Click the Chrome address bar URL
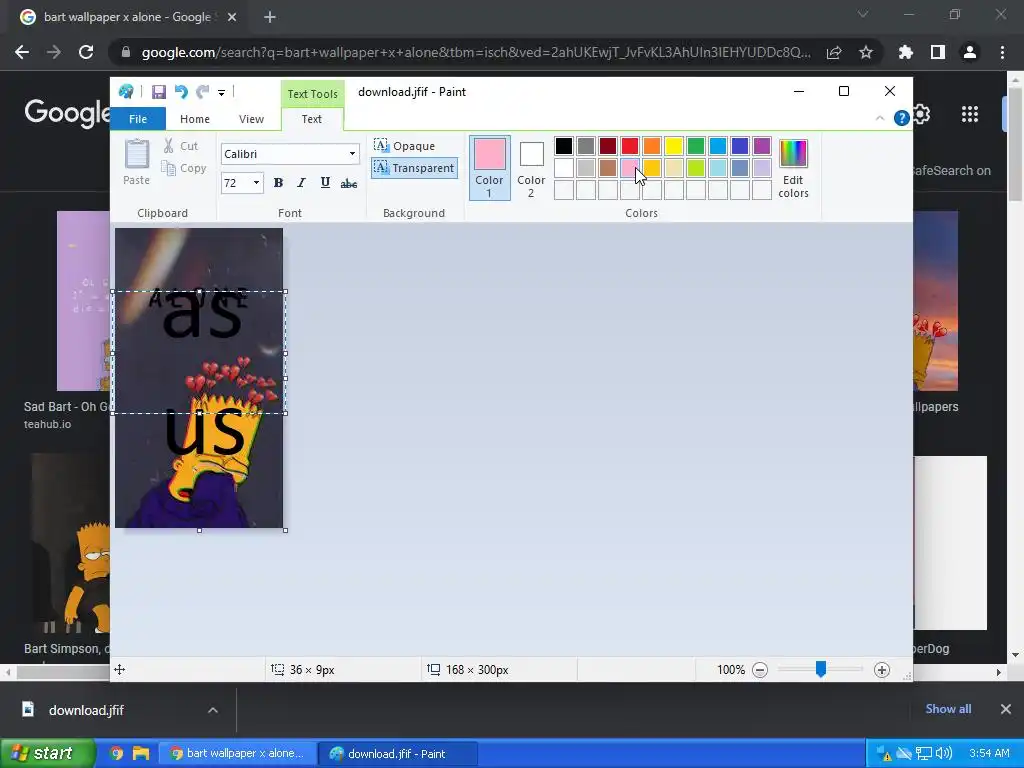This screenshot has width=1024, height=768. 476,52
